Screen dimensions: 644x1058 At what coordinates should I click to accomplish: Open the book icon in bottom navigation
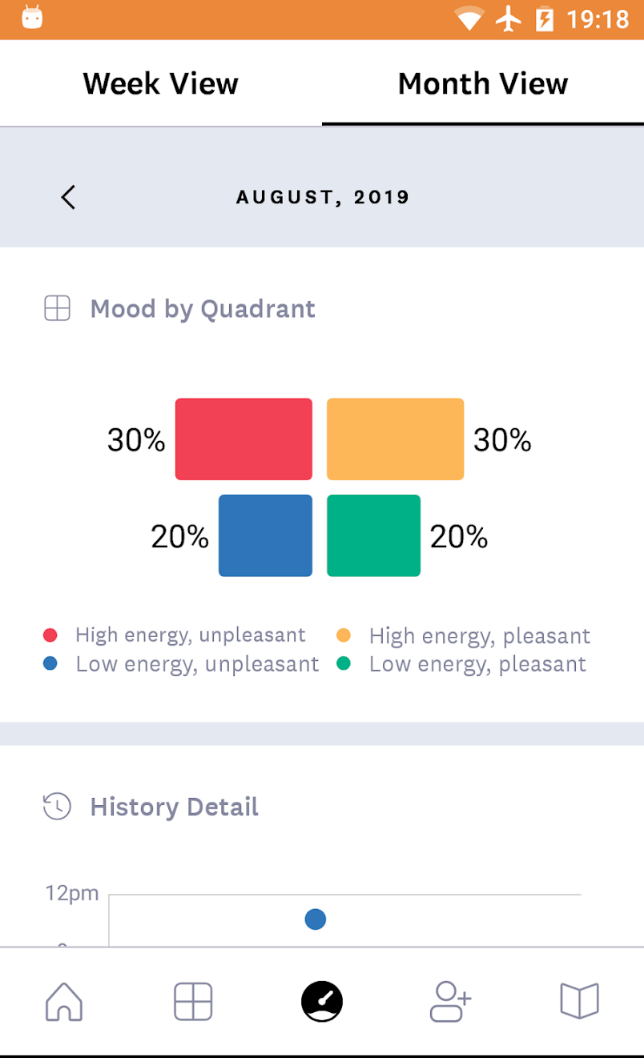pyautogui.click(x=579, y=1000)
